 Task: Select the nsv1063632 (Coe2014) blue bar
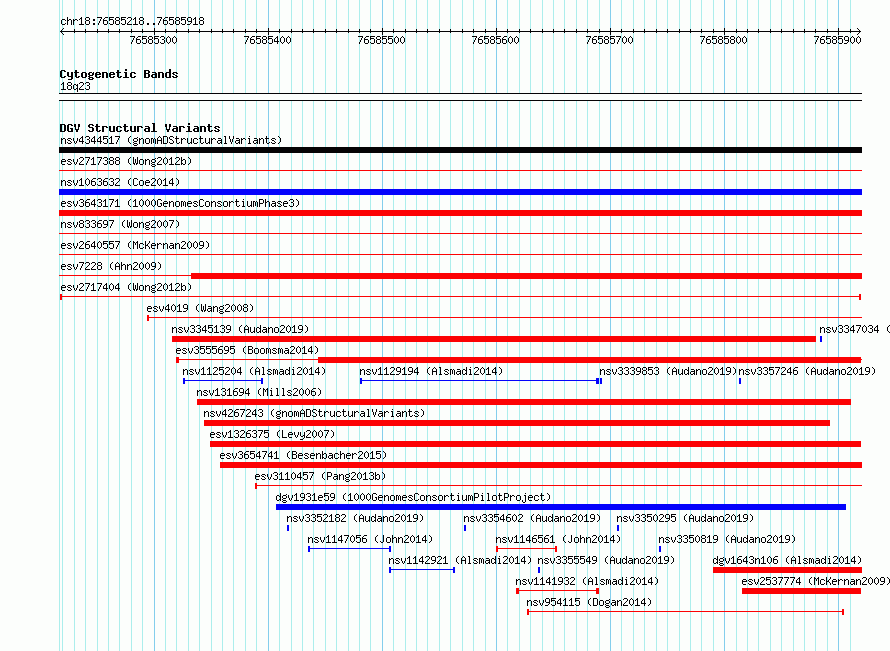(460, 192)
